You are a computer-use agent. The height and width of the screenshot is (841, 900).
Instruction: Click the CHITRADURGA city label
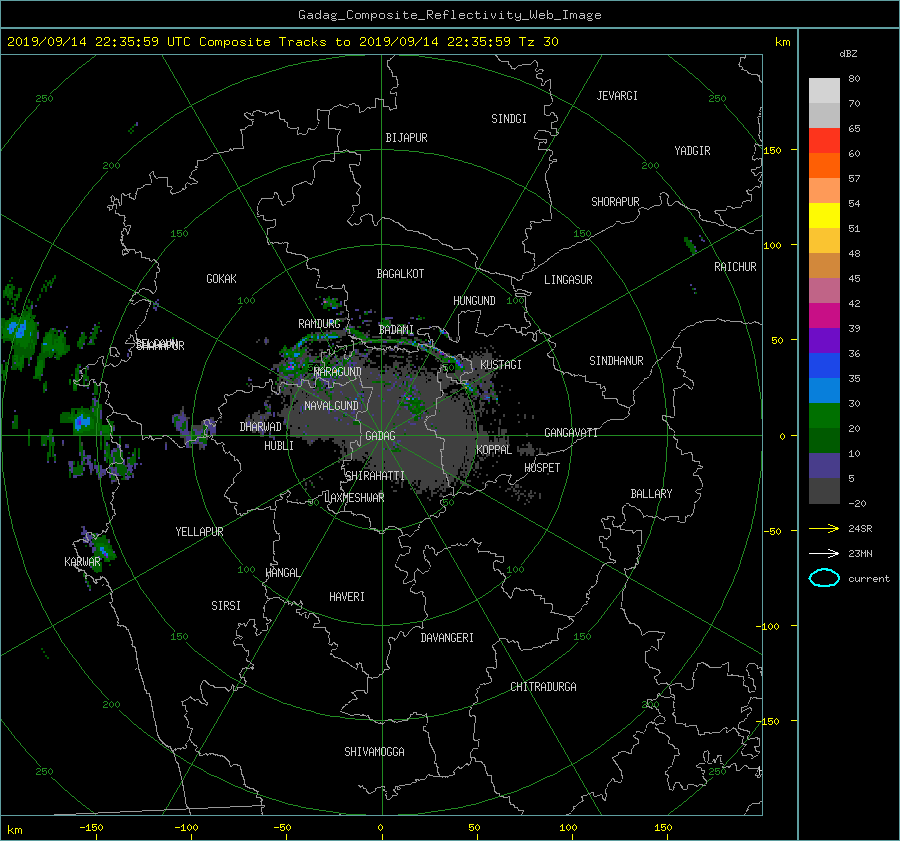pyautogui.click(x=544, y=687)
